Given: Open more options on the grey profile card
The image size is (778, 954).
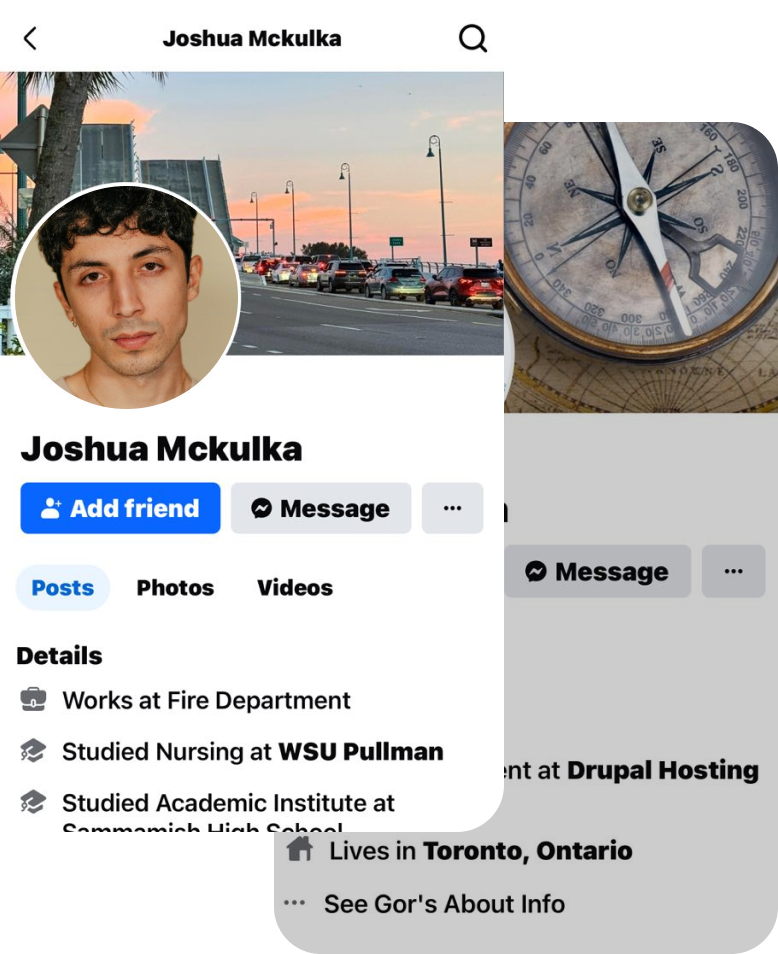Looking at the screenshot, I should tap(733, 571).
